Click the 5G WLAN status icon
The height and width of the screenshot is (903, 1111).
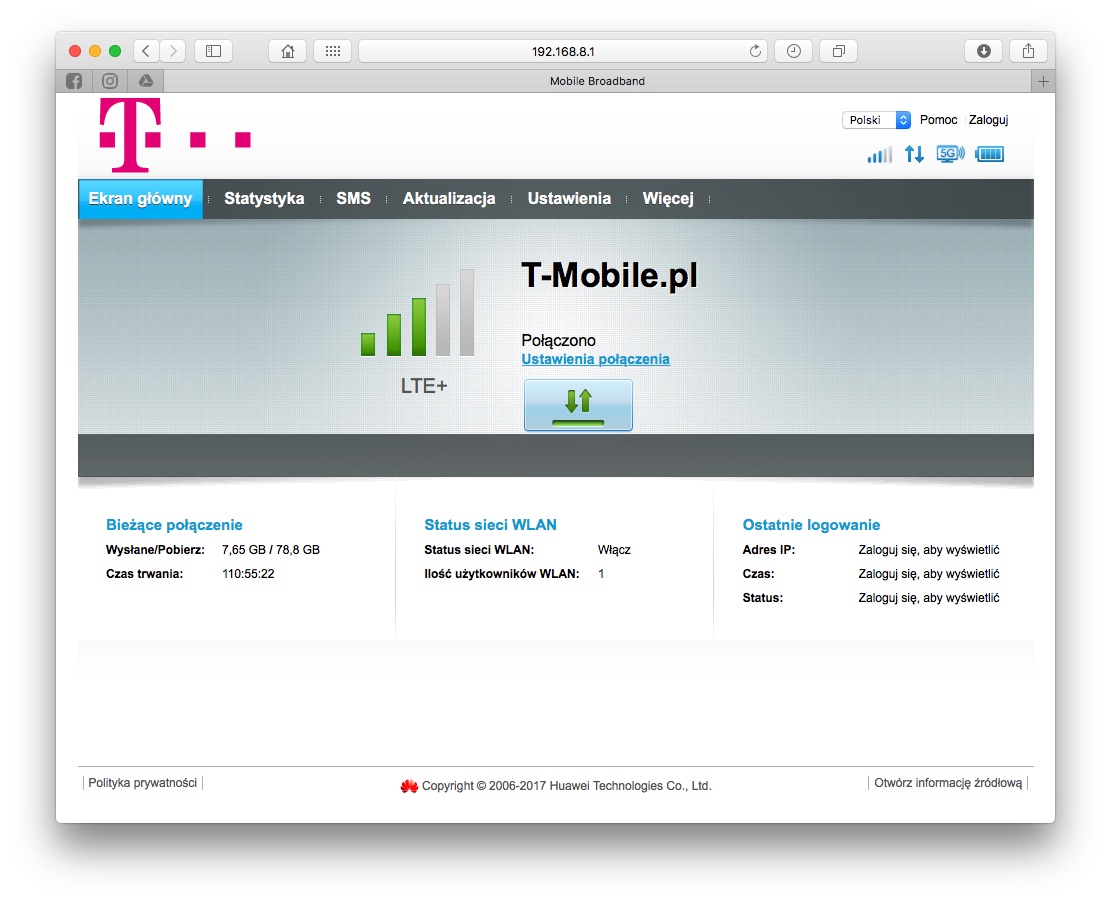(950, 154)
